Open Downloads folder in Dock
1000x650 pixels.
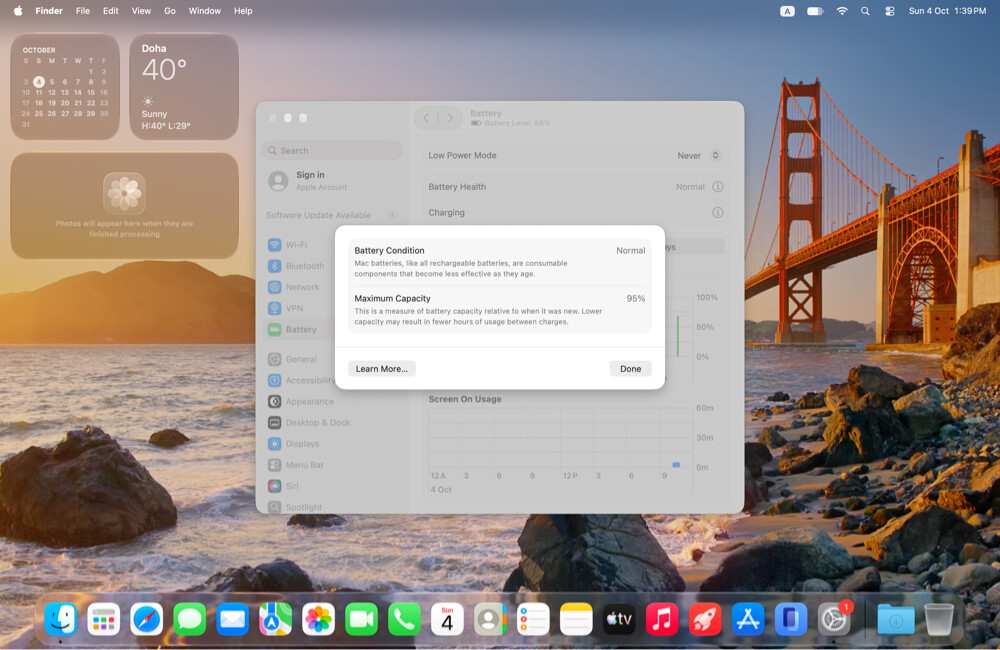coord(895,619)
